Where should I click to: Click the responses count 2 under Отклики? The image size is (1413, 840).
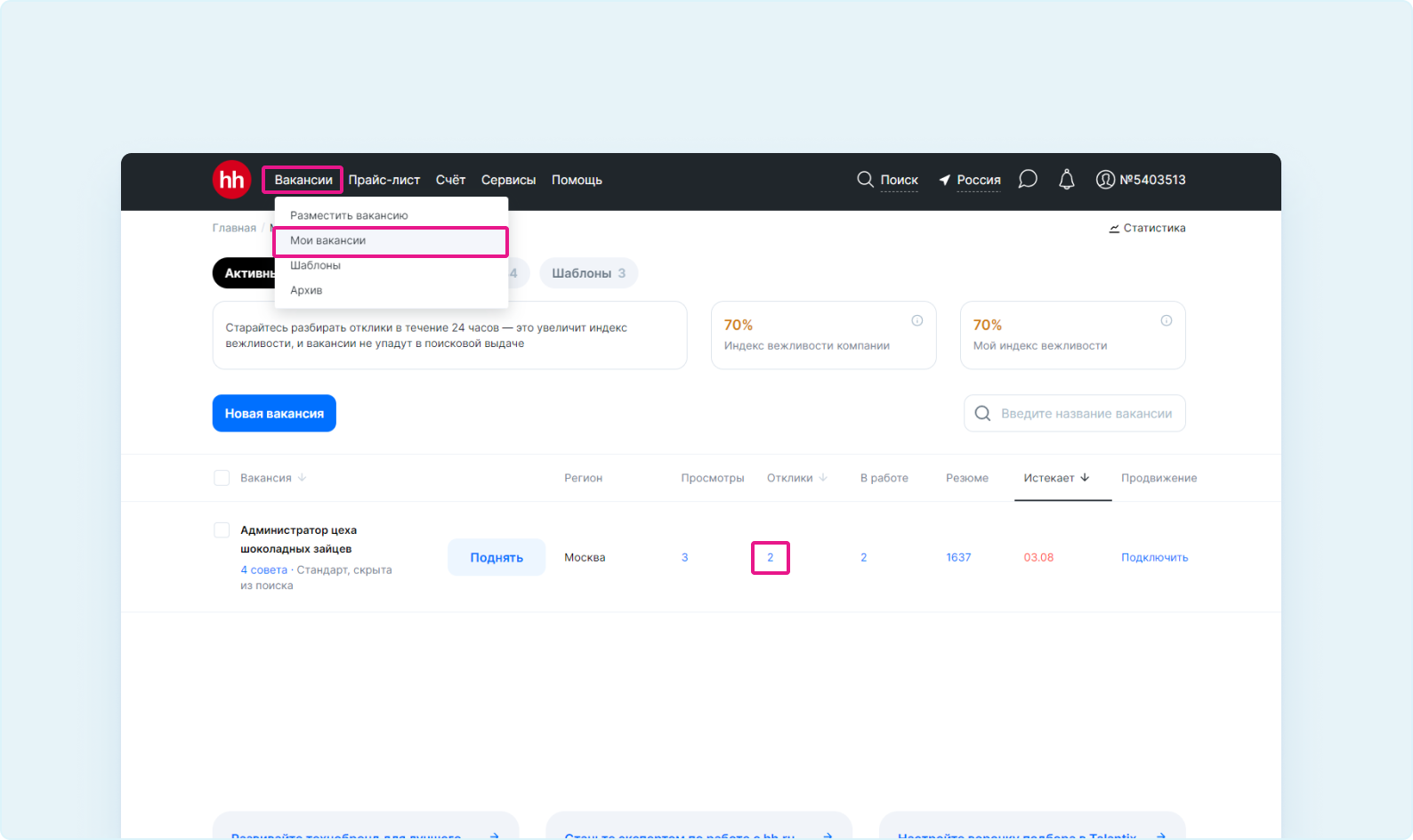coord(771,558)
